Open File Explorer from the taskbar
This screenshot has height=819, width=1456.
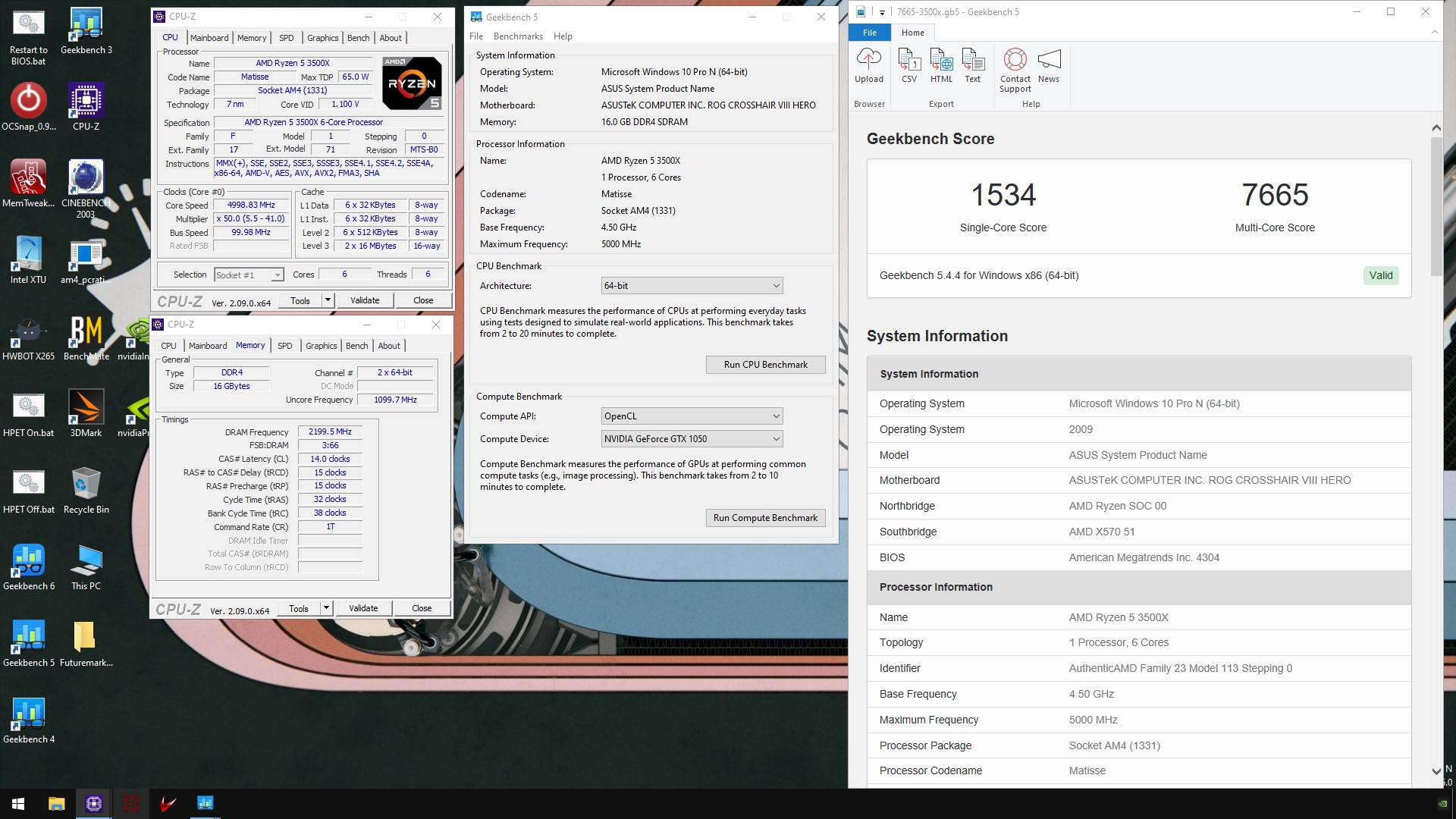point(56,804)
